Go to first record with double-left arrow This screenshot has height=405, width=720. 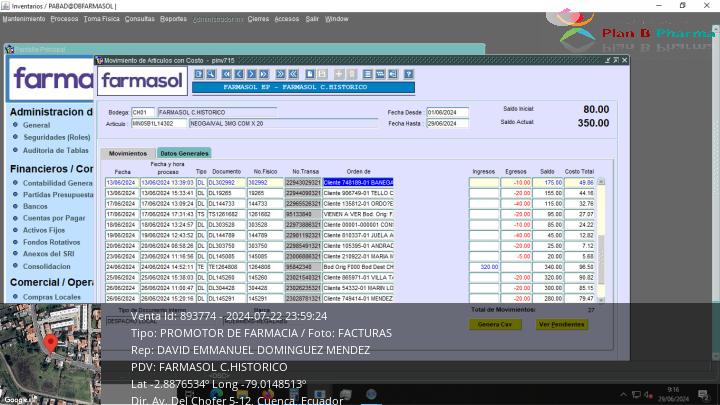point(226,74)
